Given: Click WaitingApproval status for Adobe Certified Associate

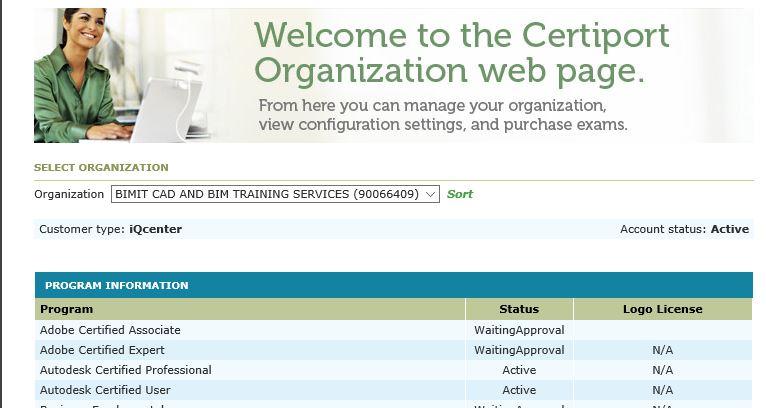Looking at the screenshot, I should coord(519,330).
